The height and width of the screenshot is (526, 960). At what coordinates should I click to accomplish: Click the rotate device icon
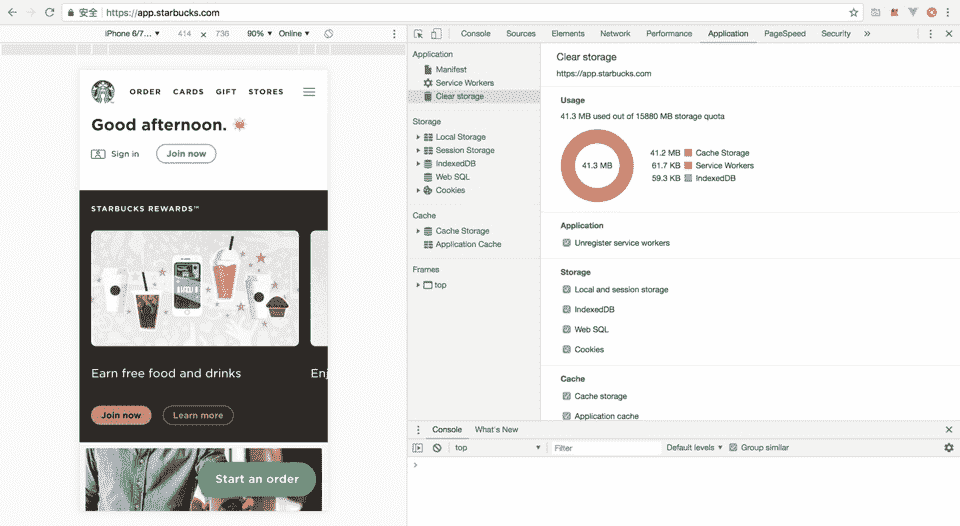[329, 34]
